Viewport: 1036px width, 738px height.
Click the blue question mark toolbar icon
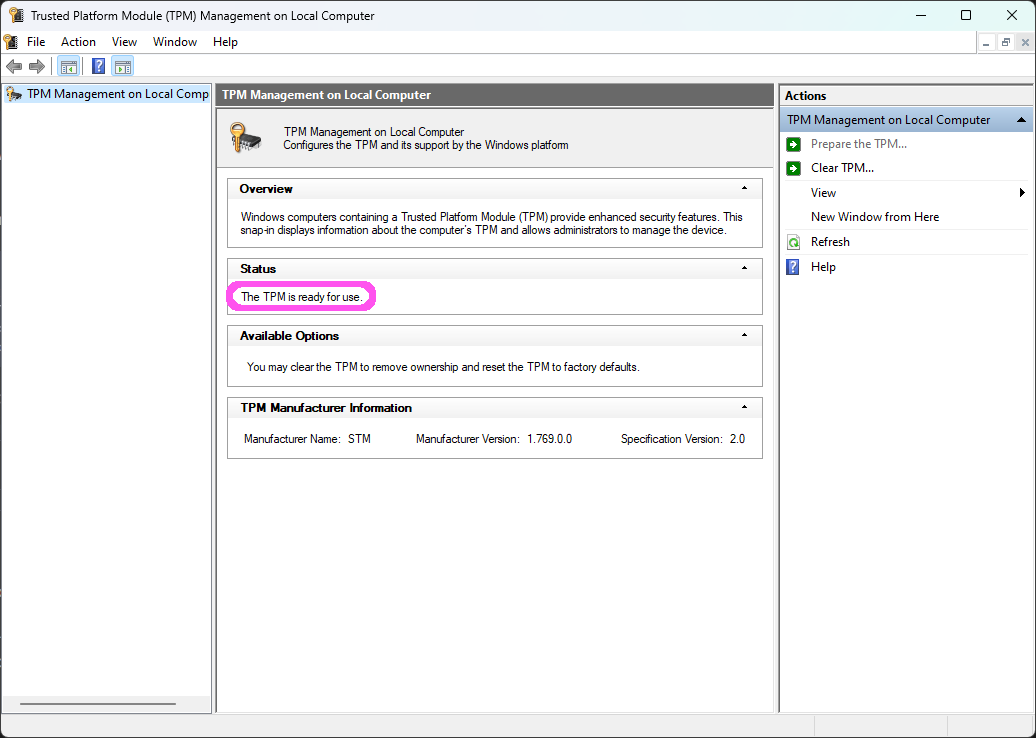pyautogui.click(x=98, y=67)
